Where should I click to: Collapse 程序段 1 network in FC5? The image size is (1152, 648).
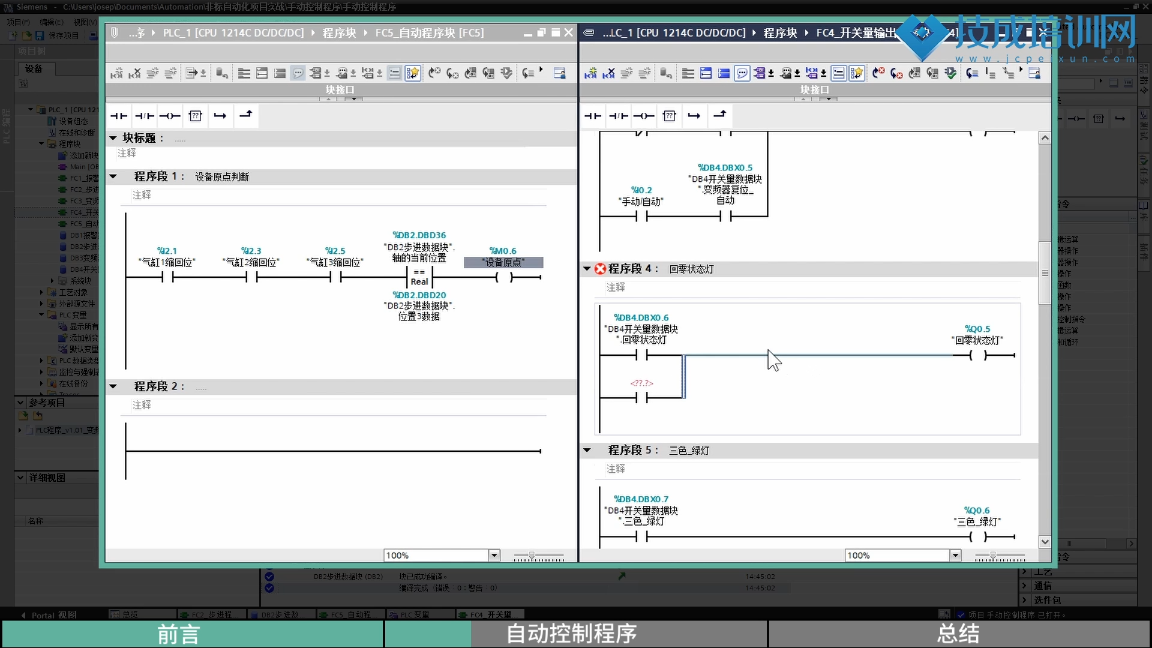114,176
